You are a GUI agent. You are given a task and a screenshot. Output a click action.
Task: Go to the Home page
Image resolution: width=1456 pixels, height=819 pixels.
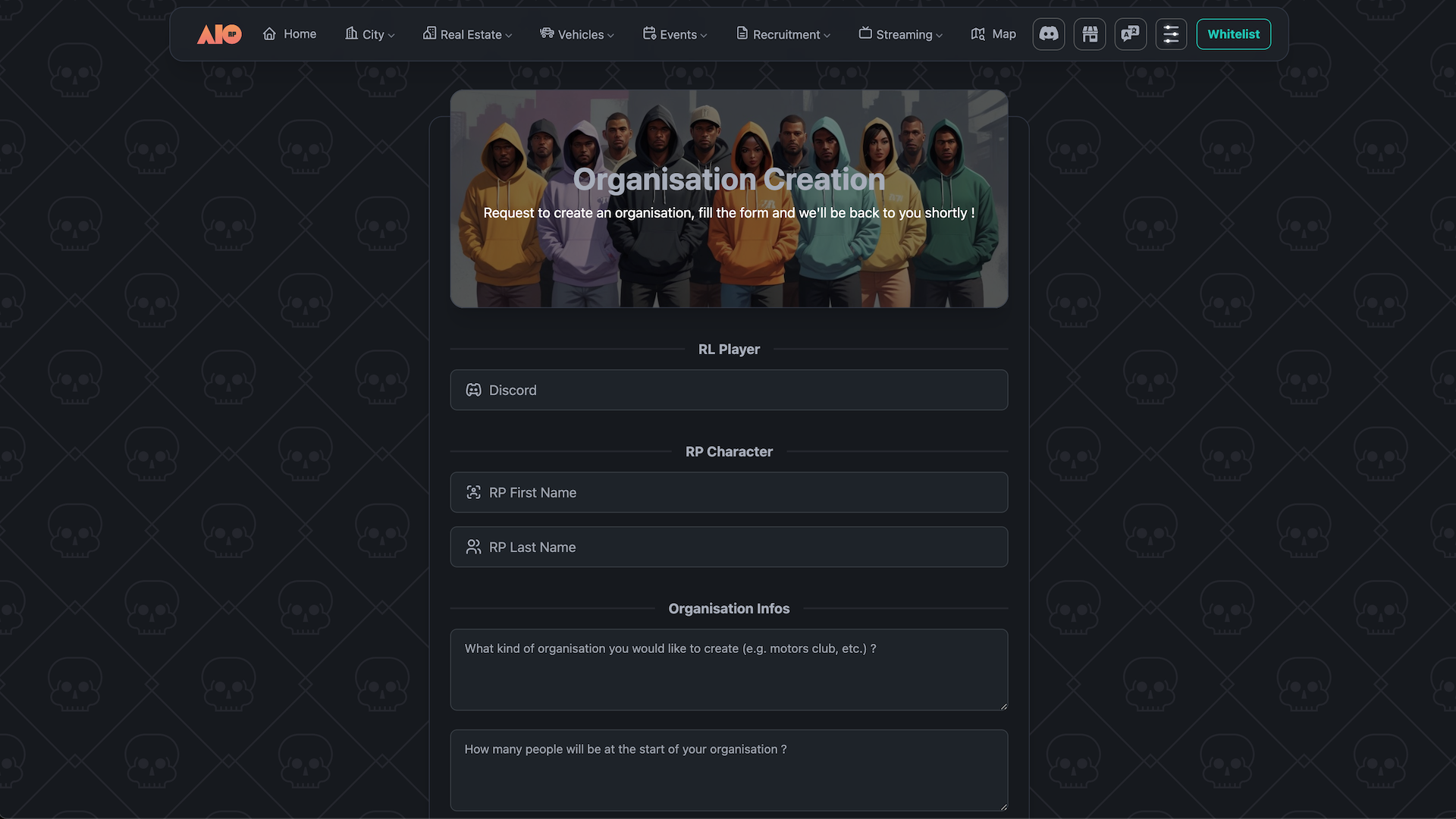click(x=290, y=34)
